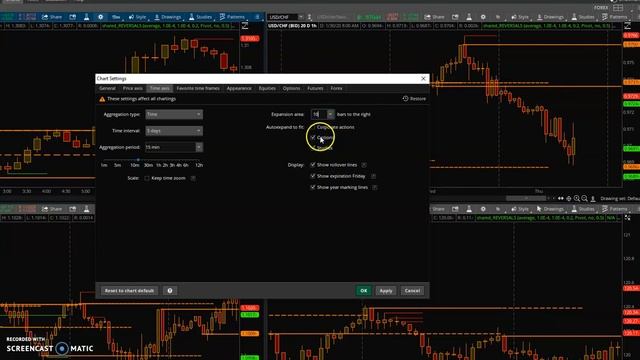Maximize the blue-highlighted chart cell

tap(244, 26)
